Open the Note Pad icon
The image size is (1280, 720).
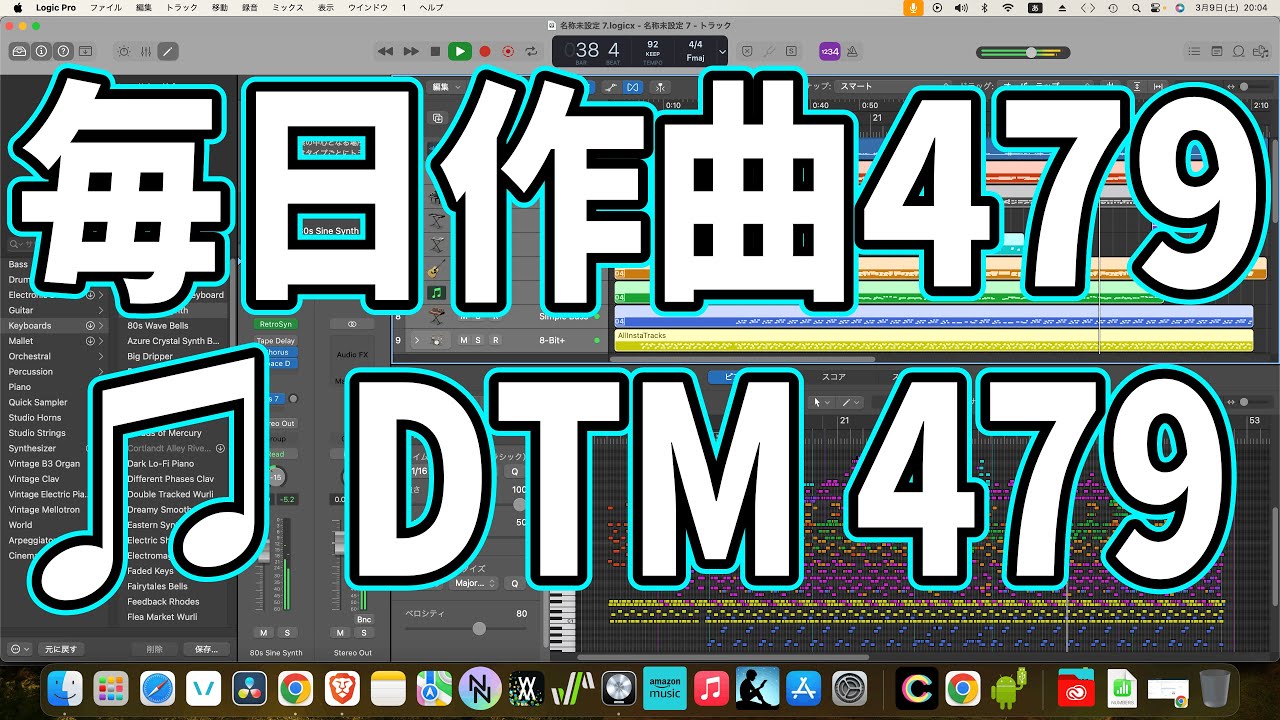coord(1217,51)
